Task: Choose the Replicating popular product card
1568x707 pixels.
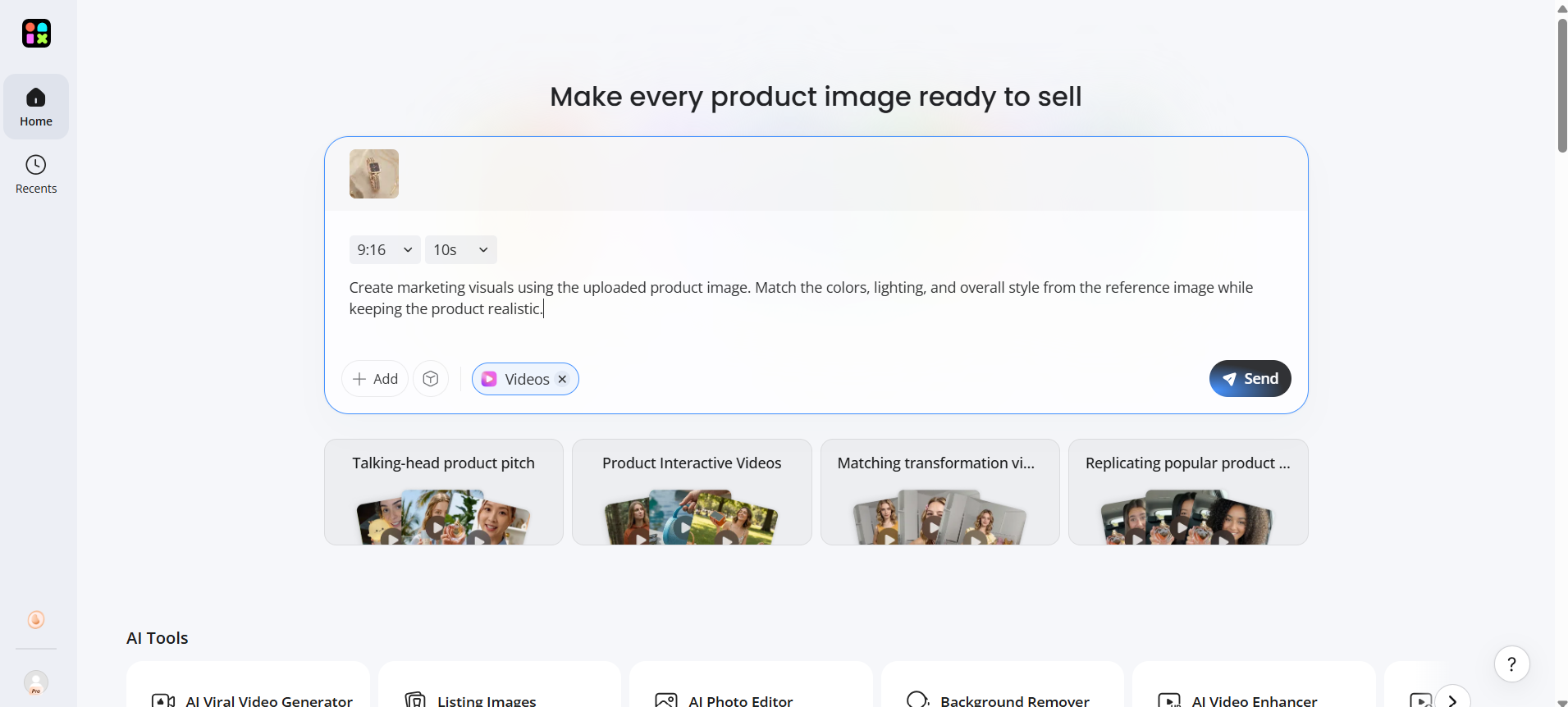Action: coord(1188,492)
